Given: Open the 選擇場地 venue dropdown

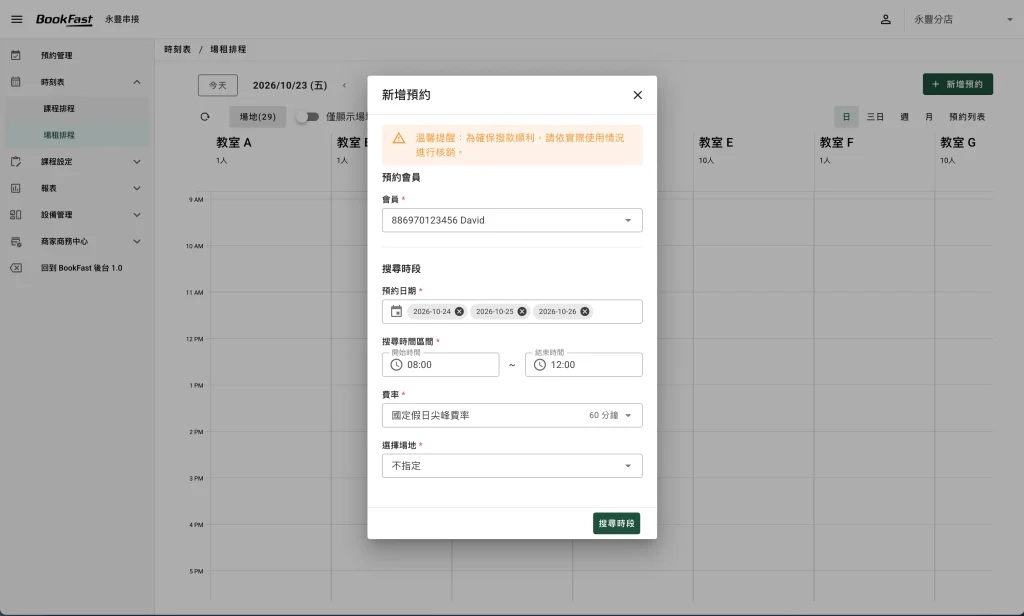Looking at the screenshot, I should pyautogui.click(x=512, y=466).
